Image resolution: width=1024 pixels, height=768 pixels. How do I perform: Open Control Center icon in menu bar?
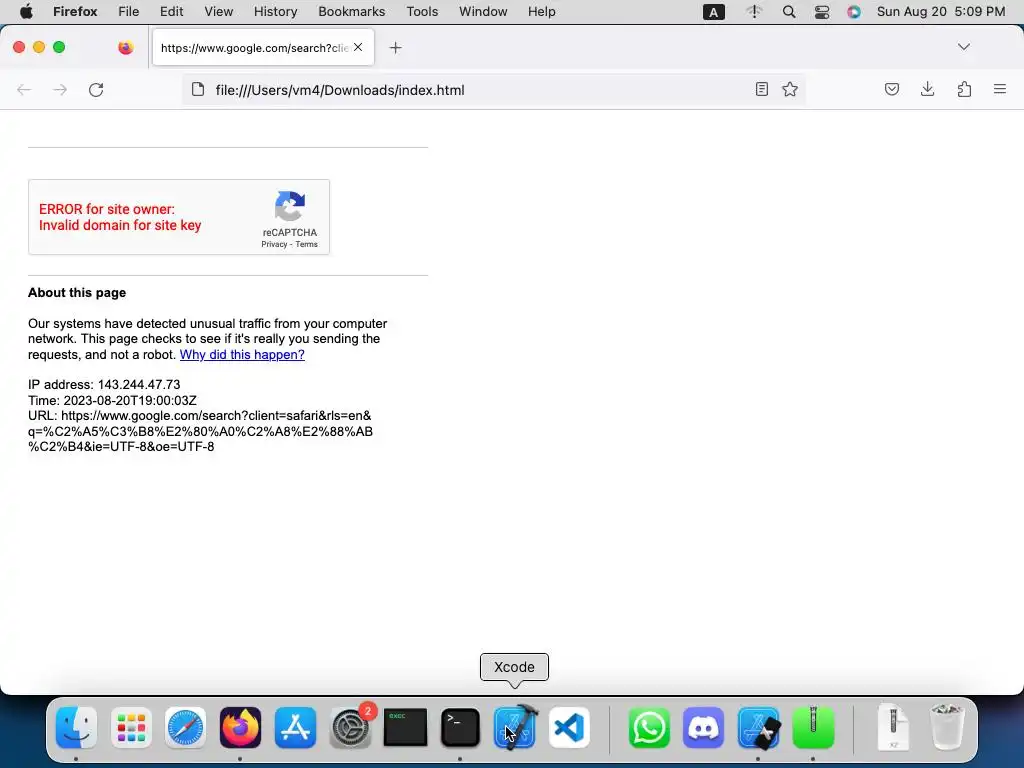[822, 12]
